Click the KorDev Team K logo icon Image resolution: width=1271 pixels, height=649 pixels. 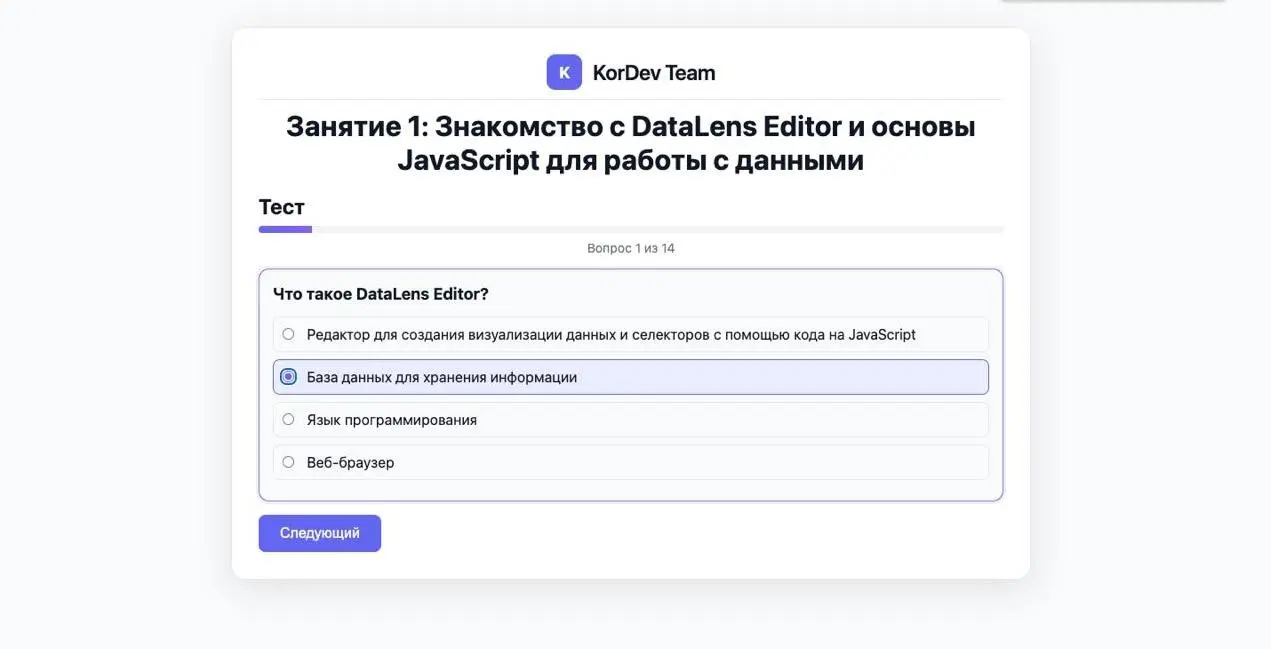pyautogui.click(x=564, y=72)
